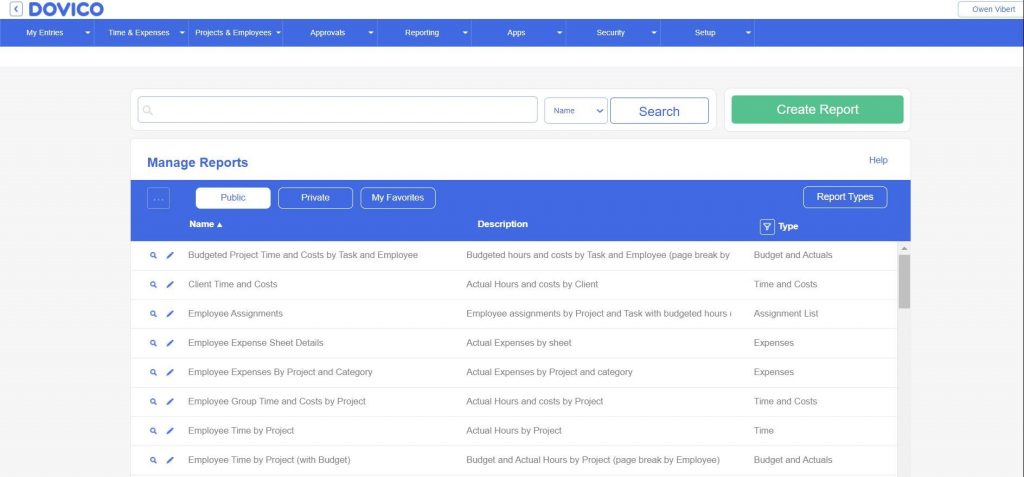This screenshot has width=1024, height=477.
Task: Select the Employee Assignments report name
Action: pos(235,314)
